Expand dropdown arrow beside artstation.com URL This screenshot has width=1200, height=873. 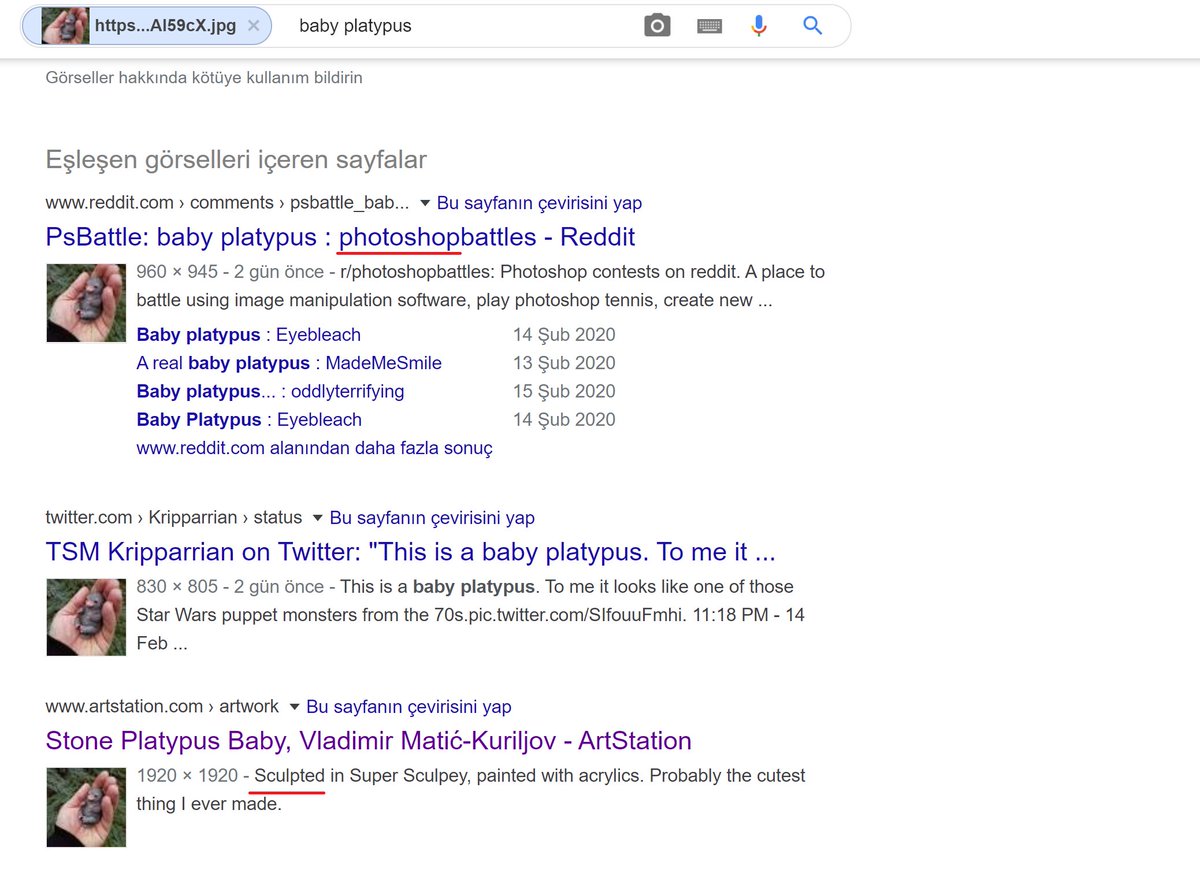click(294, 707)
